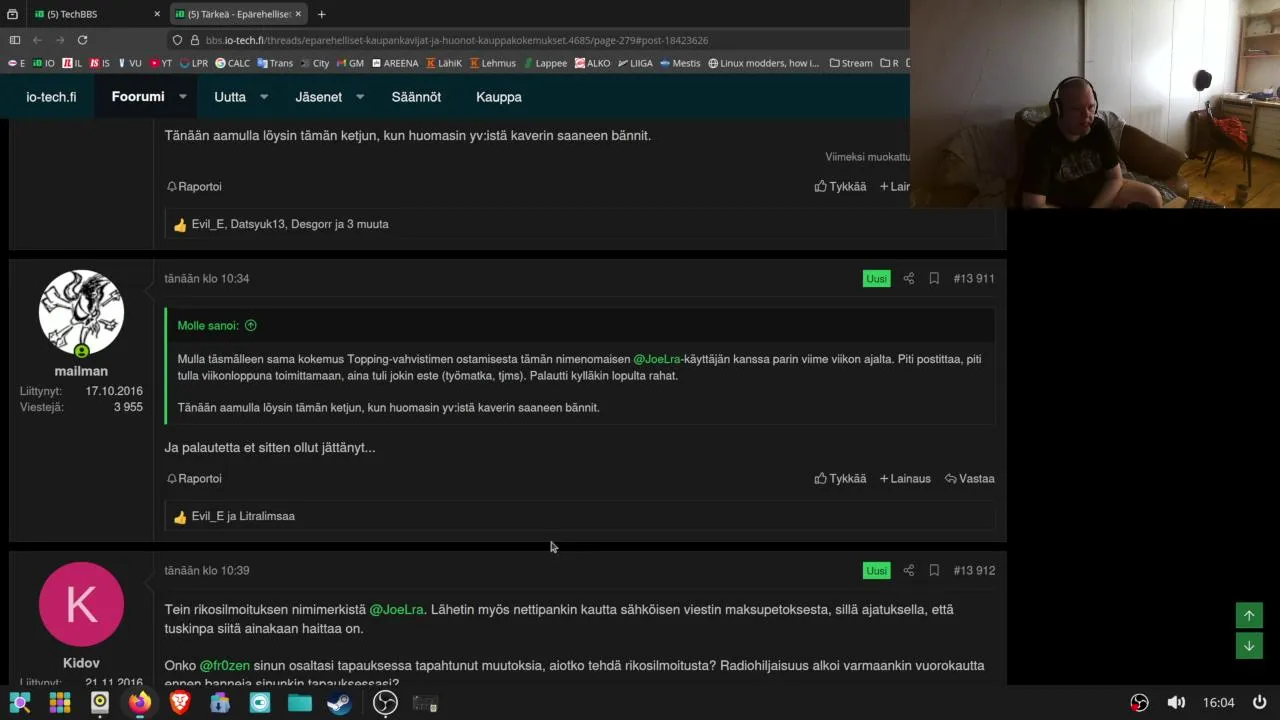This screenshot has height=720, width=1280.
Task: Launch Firefox from the taskbar
Action: point(140,703)
